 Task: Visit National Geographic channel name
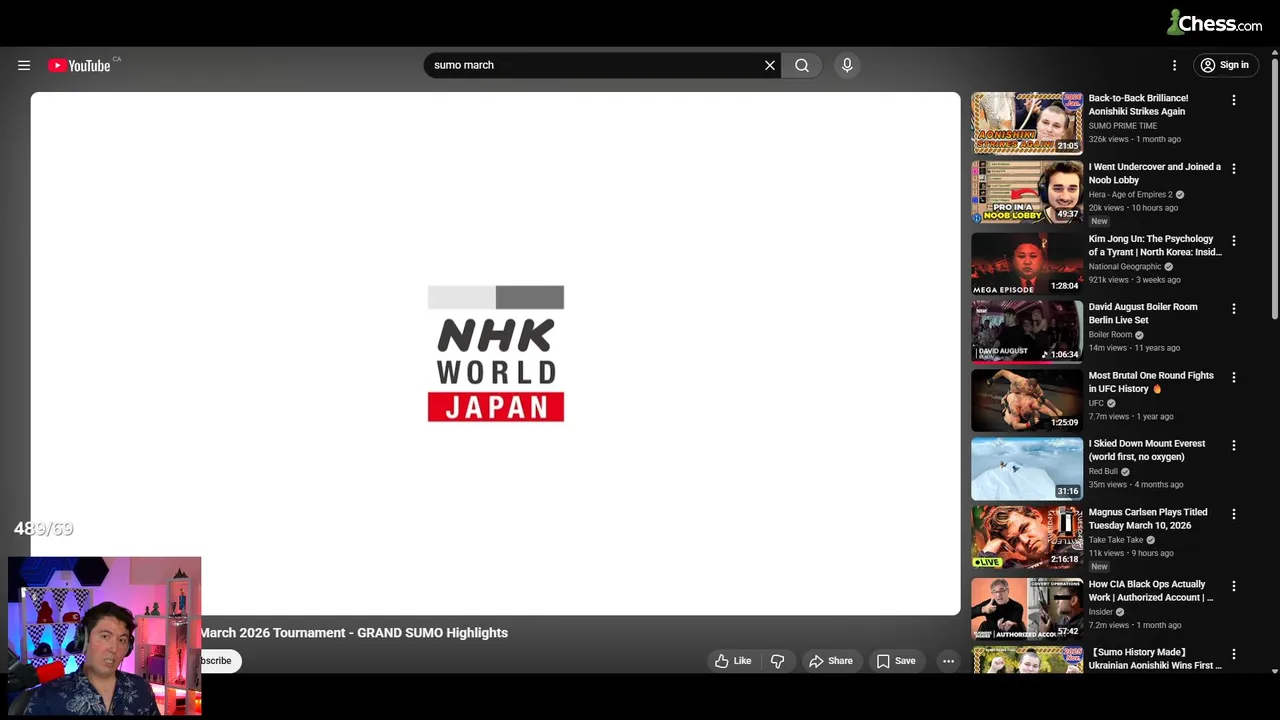1125,267
